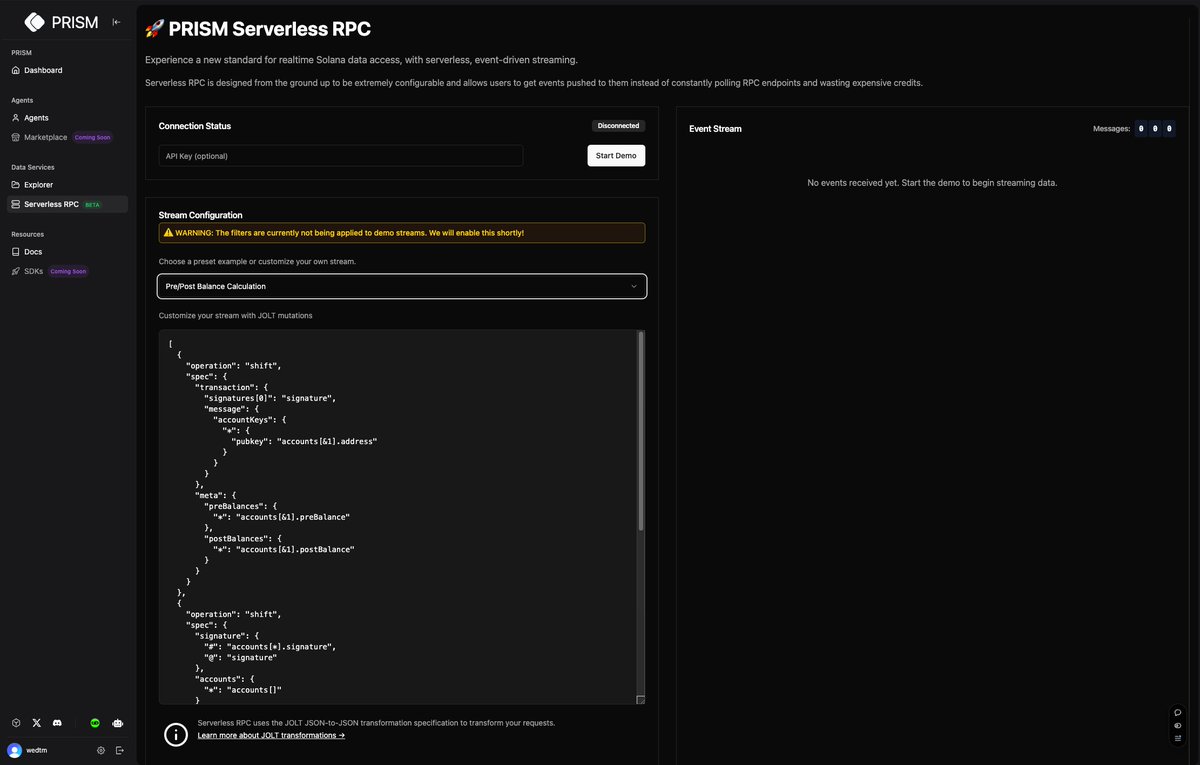The image size is (1200, 765).
Task: Click the white robot icon
Action: (x=118, y=722)
